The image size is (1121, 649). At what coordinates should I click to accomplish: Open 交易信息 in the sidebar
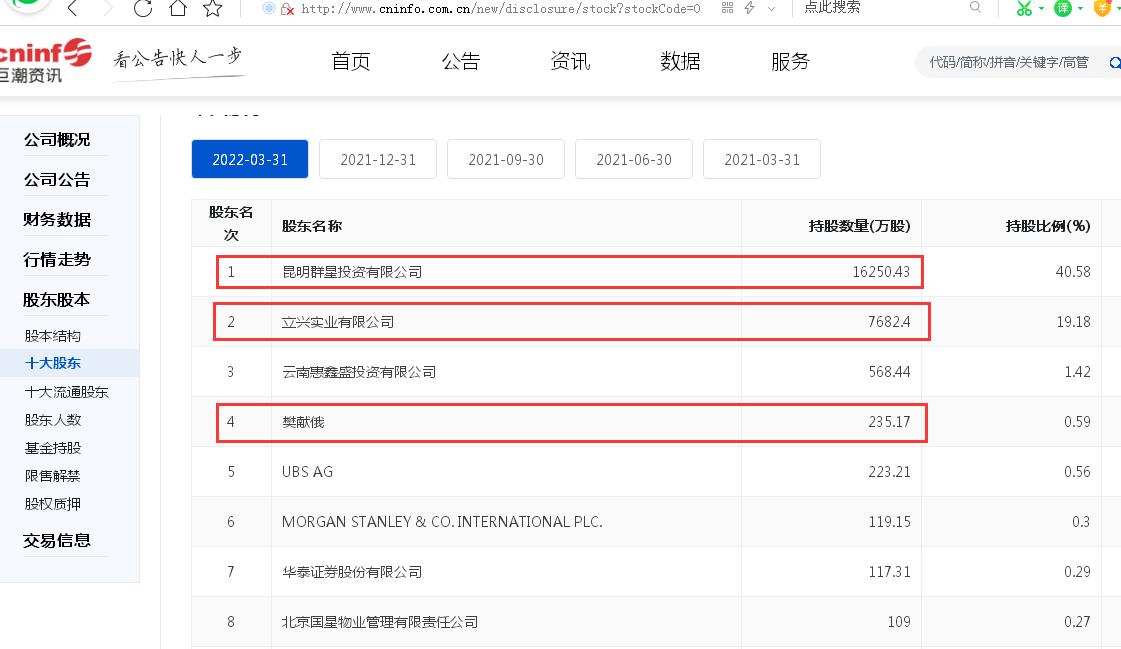click(57, 540)
